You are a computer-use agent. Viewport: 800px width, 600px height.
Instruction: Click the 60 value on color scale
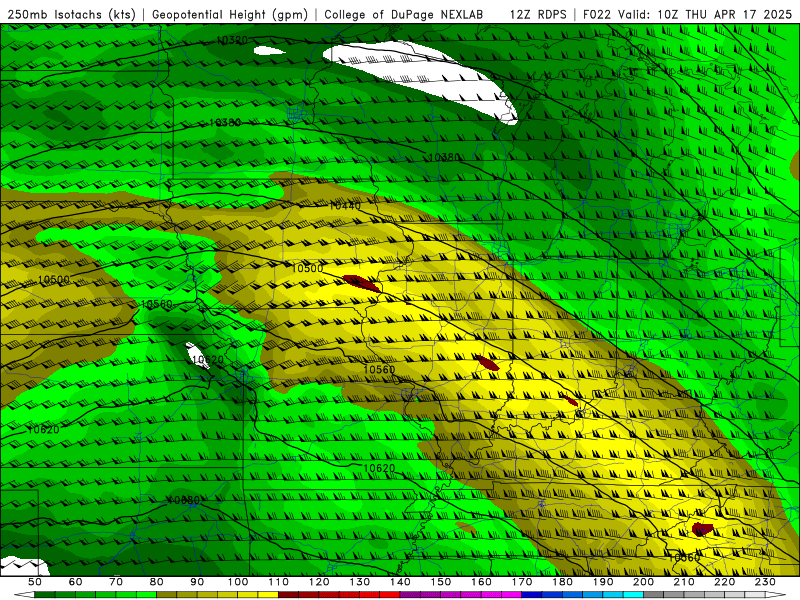(76, 582)
